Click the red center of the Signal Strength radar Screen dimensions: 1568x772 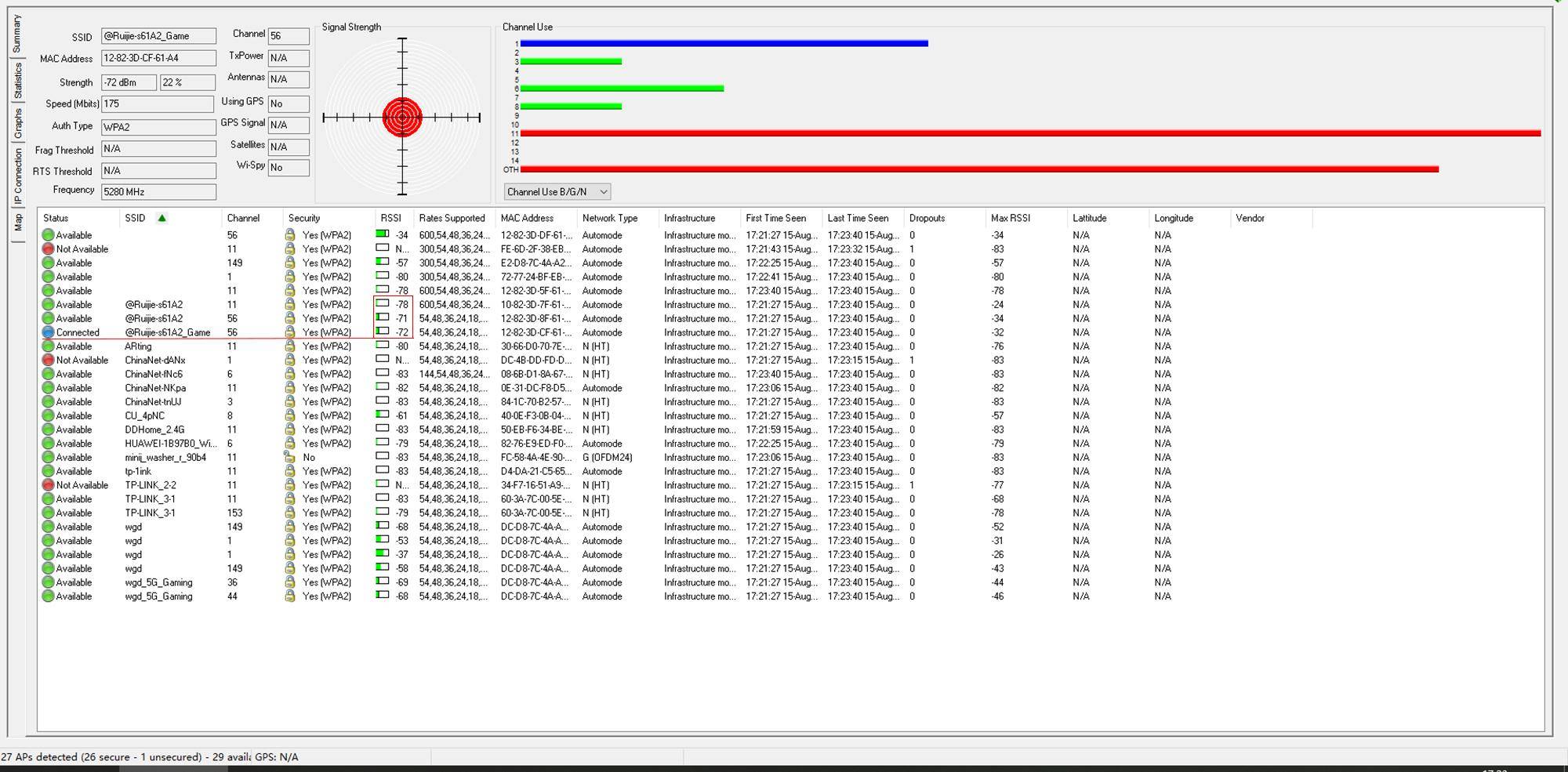[402, 118]
